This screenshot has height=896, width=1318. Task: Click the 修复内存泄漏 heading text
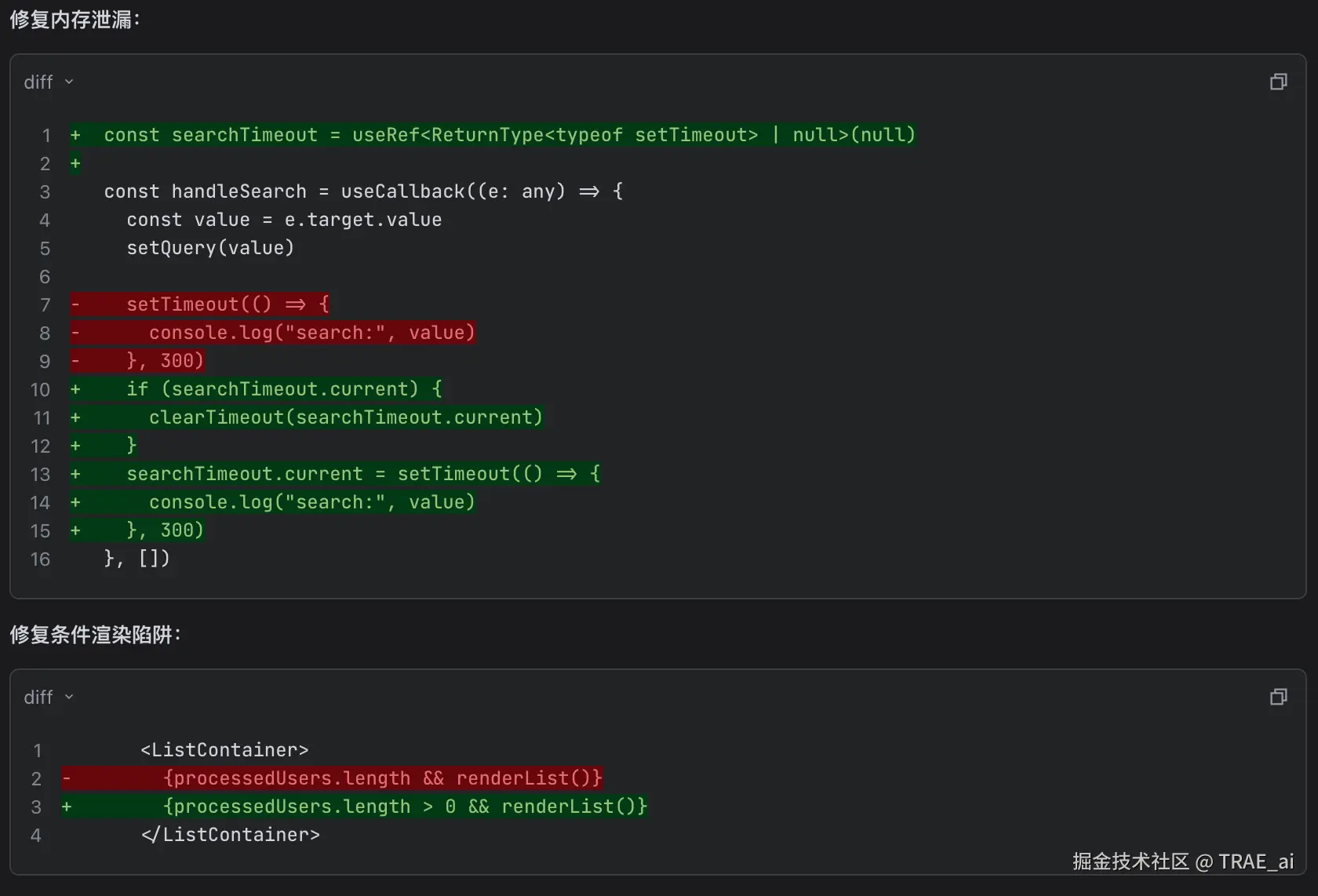(x=75, y=19)
